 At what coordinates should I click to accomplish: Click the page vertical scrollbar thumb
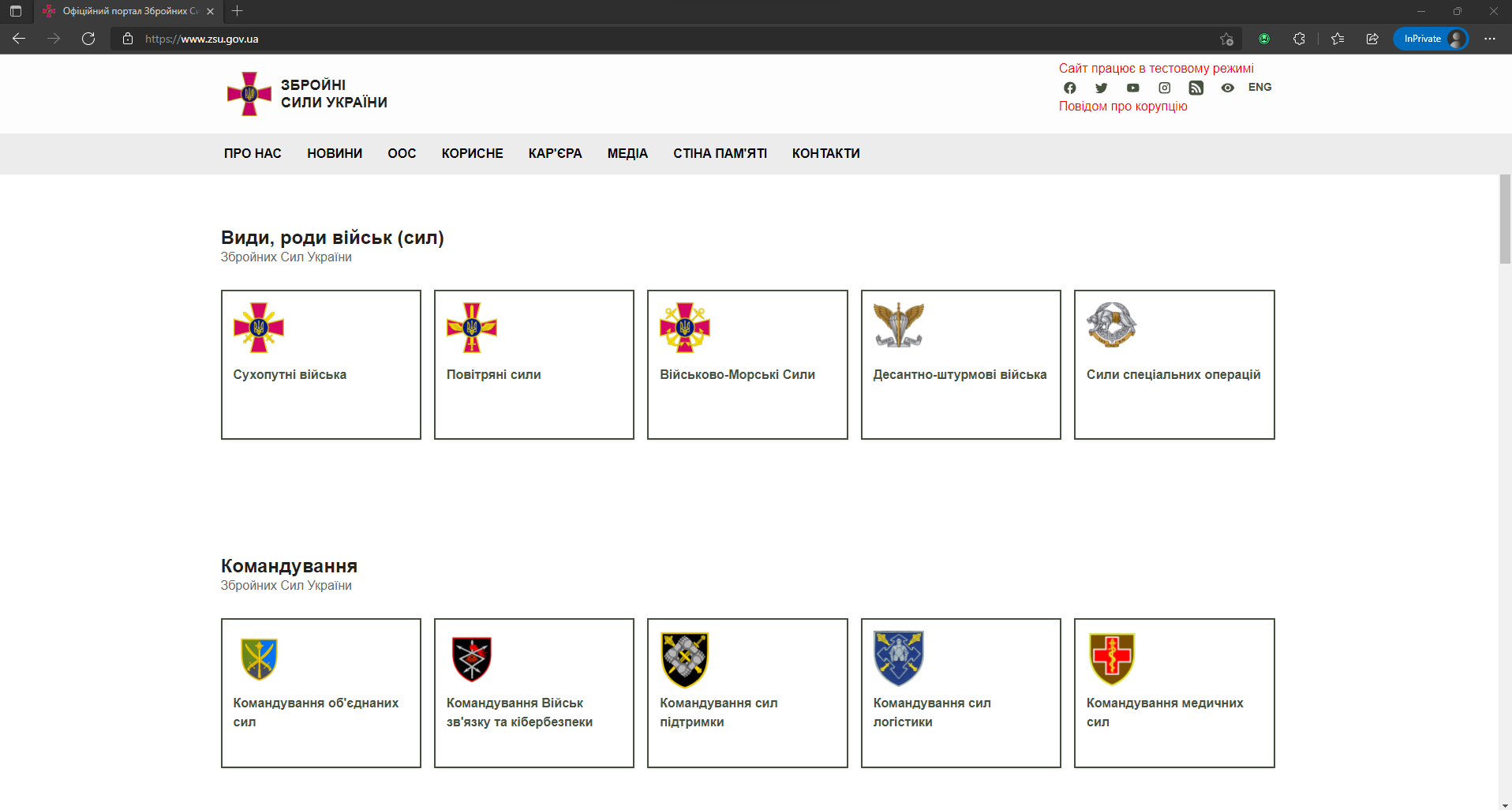pos(1505,219)
